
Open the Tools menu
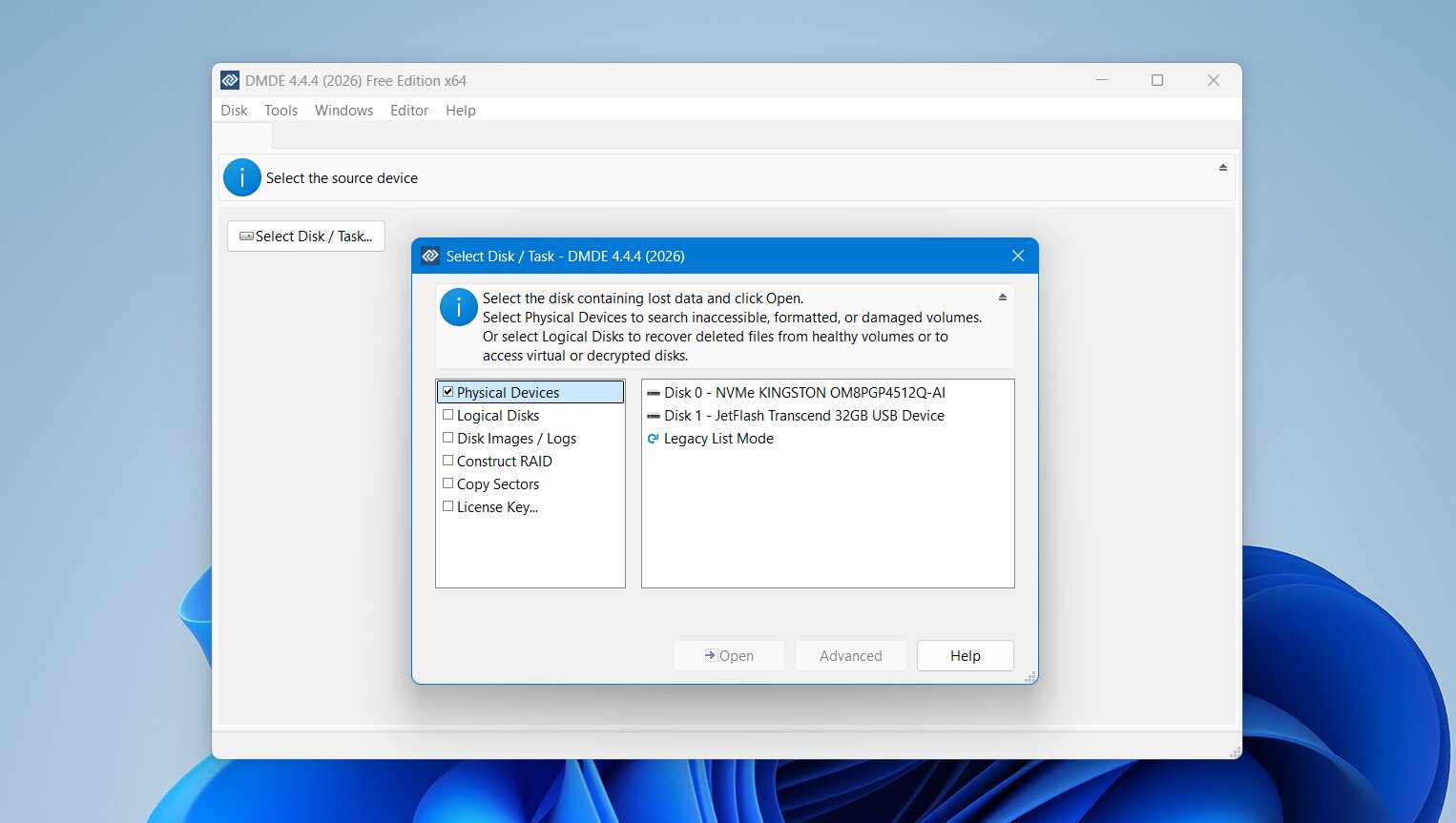pos(281,111)
